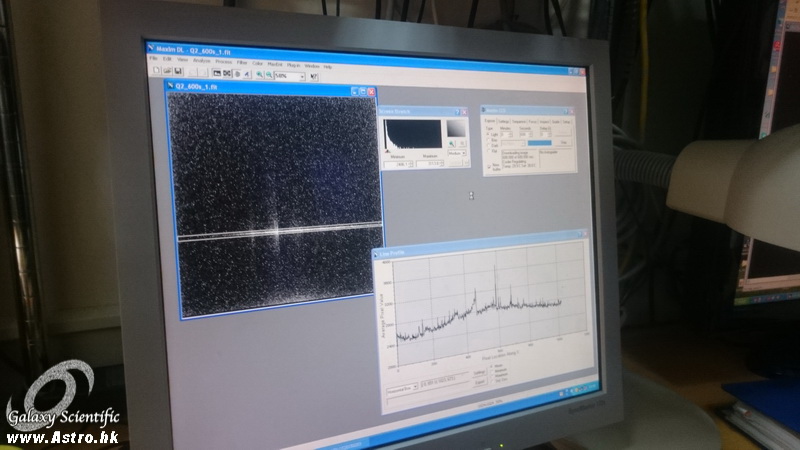800x450 pixels.
Task: Click the context help toolbar icon
Action: (313, 76)
